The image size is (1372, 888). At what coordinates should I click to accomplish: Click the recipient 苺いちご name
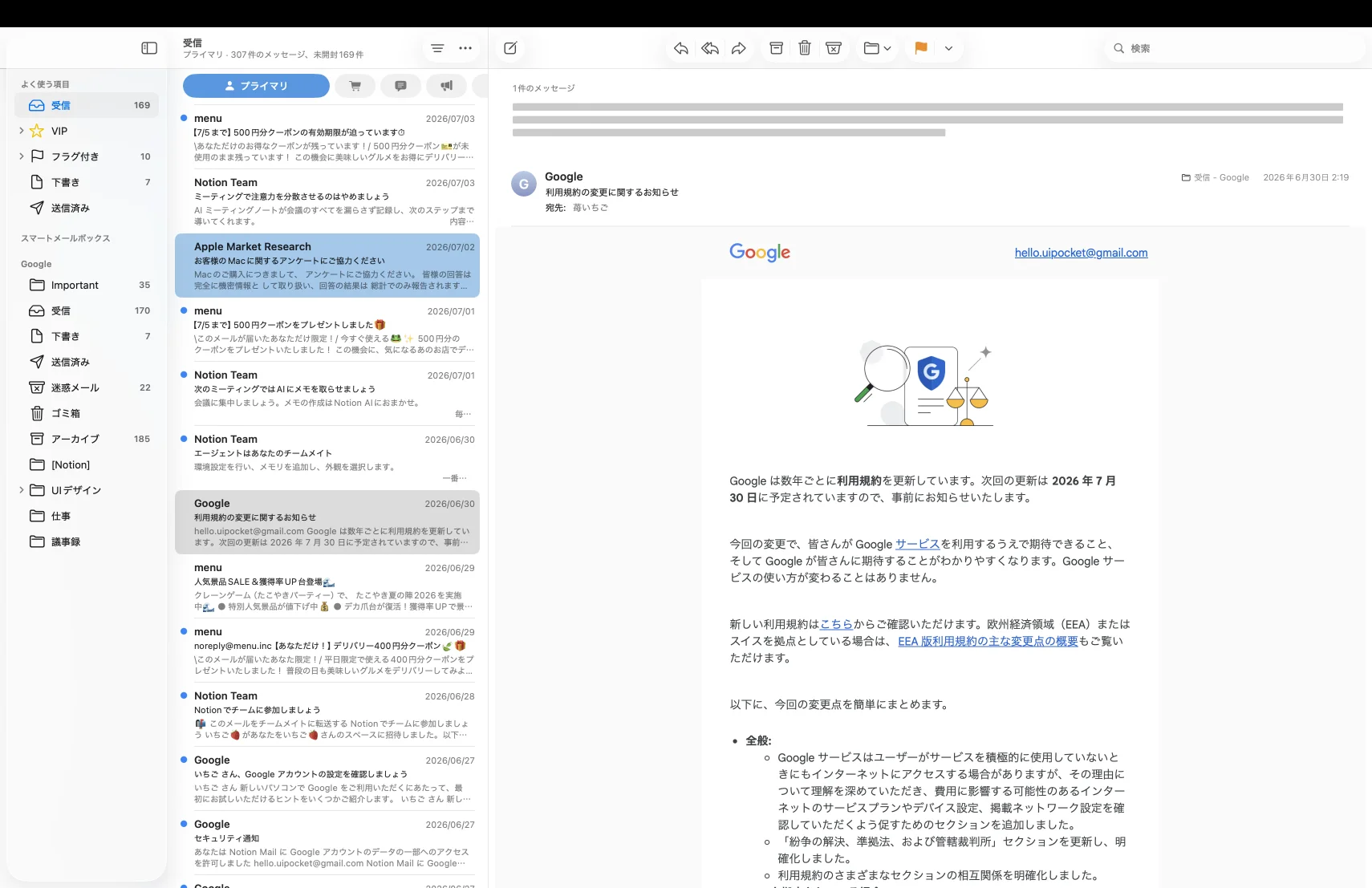pos(591,208)
